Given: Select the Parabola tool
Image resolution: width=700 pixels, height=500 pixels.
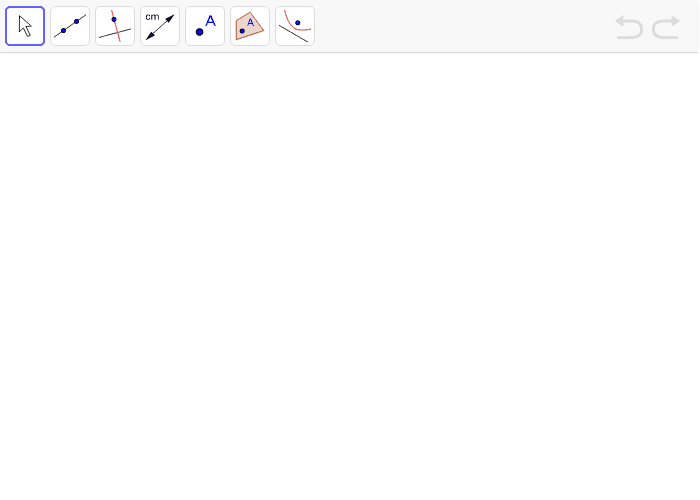Looking at the screenshot, I should pos(295,26).
